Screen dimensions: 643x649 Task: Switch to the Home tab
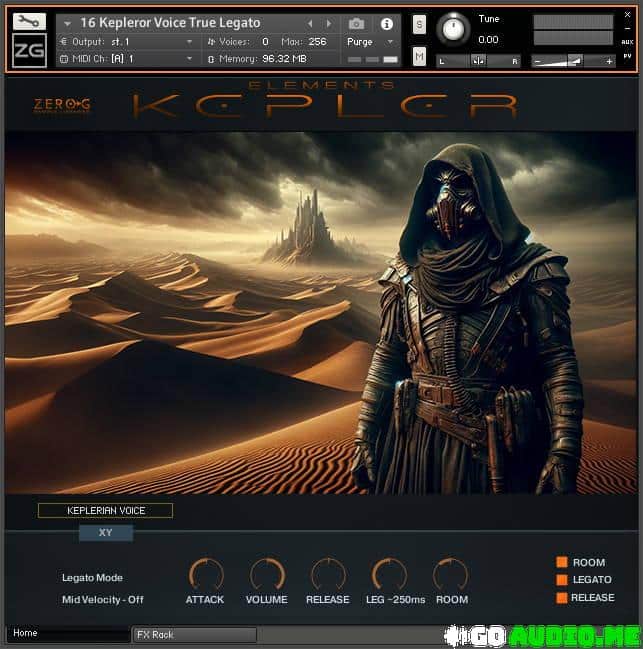click(68, 633)
